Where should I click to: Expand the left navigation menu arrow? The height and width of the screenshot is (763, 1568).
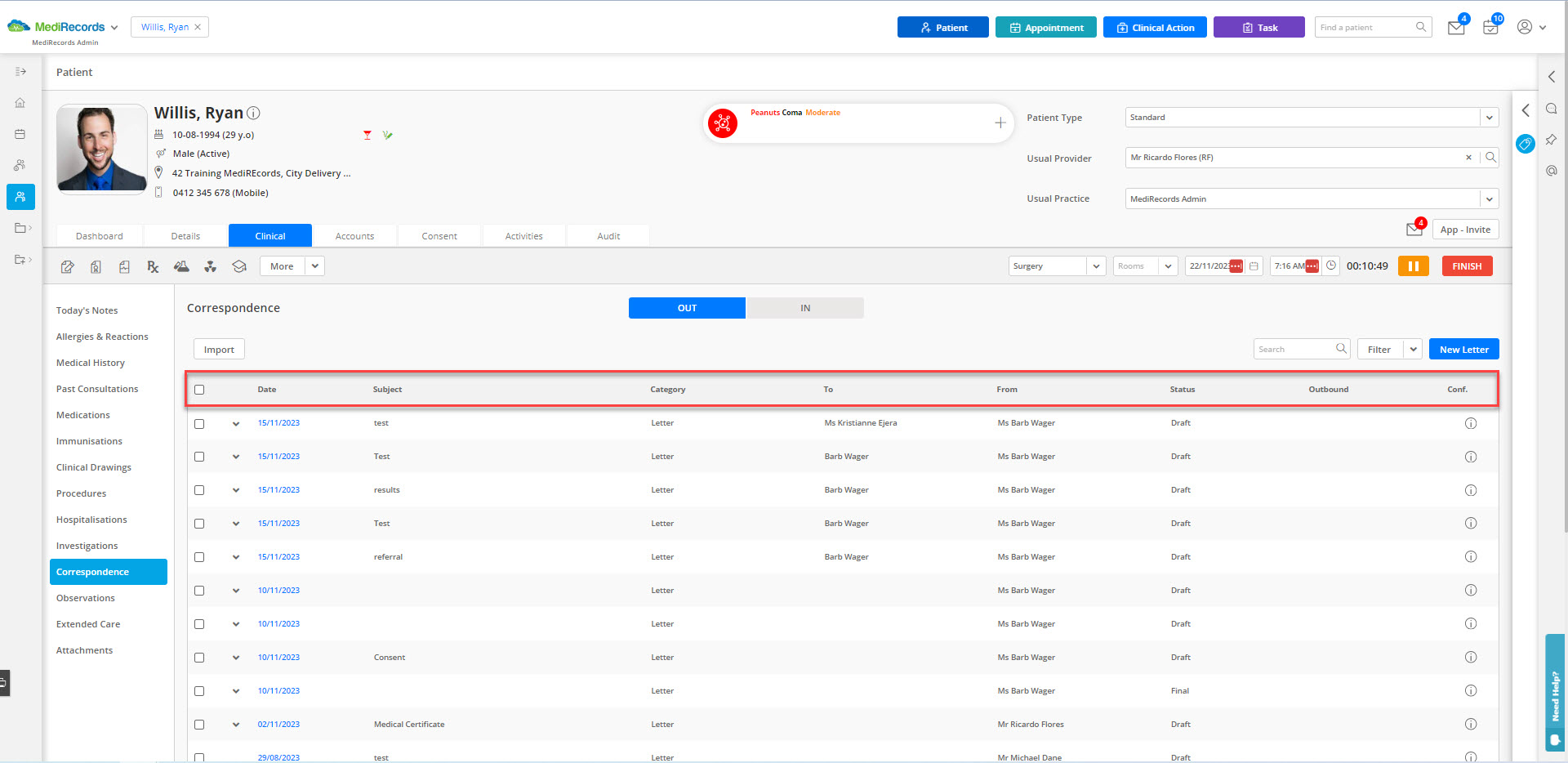20,72
